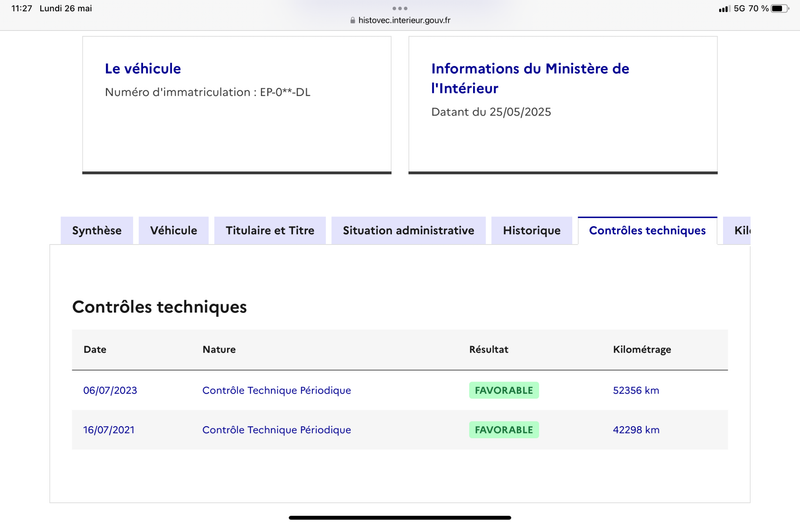Click the Datant du 25/05/2025 text
Viewport: 800px width, 525px height.
tap(491, 112)
